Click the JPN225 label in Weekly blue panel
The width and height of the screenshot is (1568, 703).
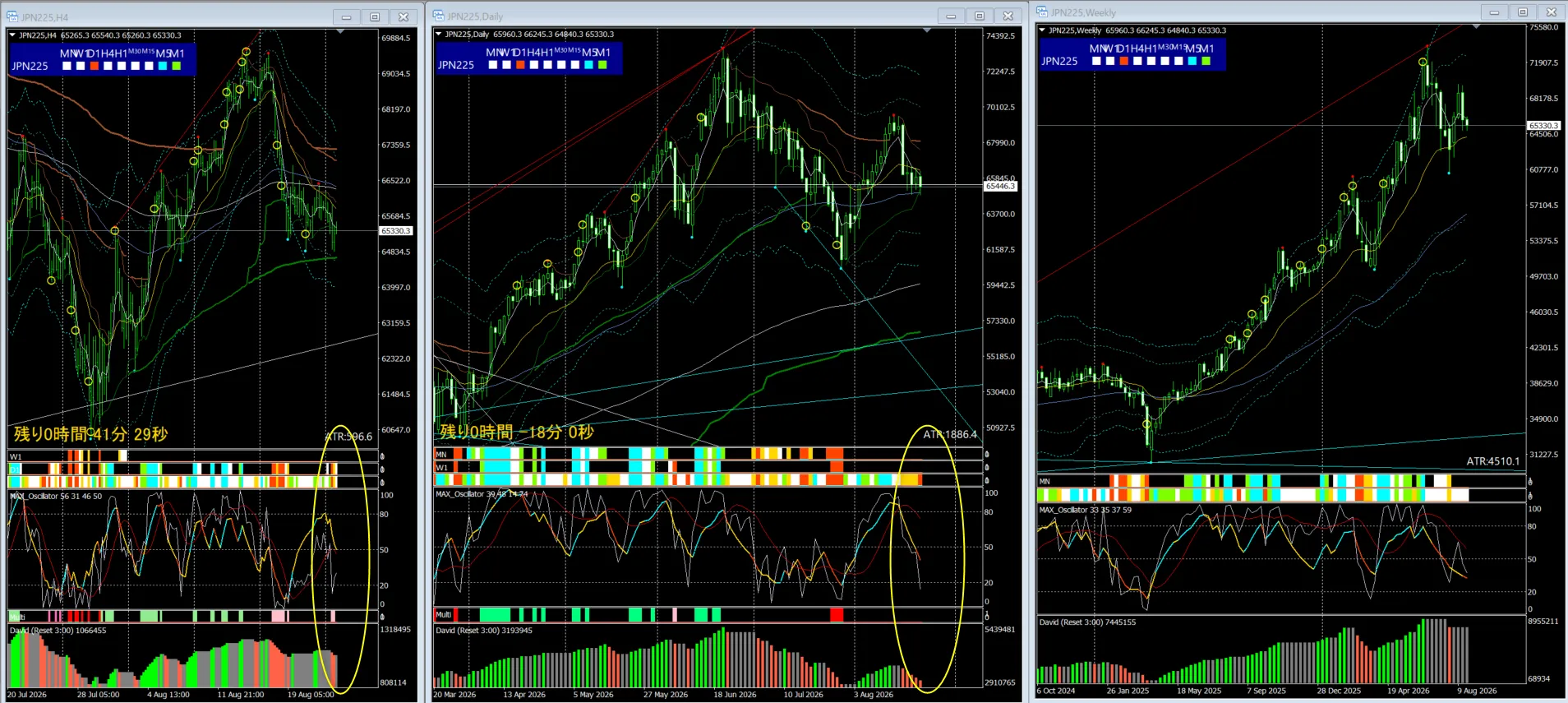click(x=1060, y=62)
